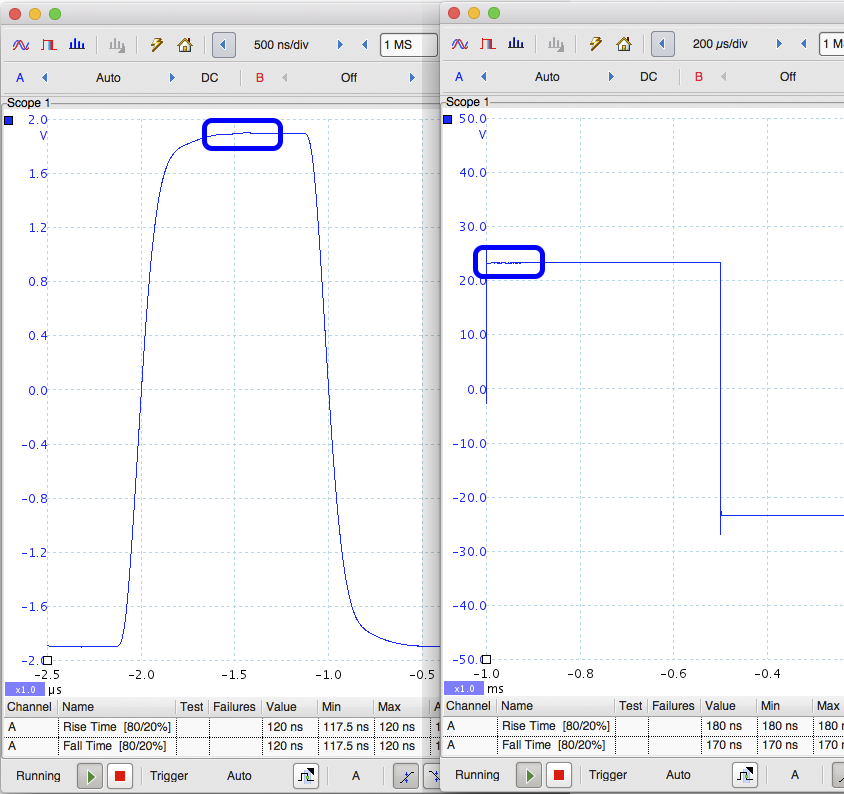Open trigger Auto mode selector, right window
The height and width of the screenshot is (794, 844).
[678, 775]
